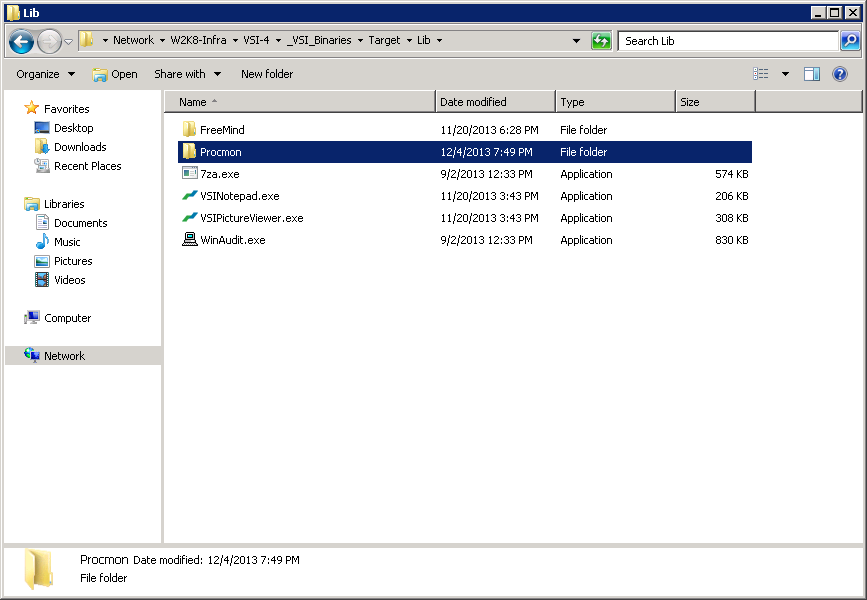Maximize the Lib window
Viewport: 867px width, 600px height.
pos(835,12)
